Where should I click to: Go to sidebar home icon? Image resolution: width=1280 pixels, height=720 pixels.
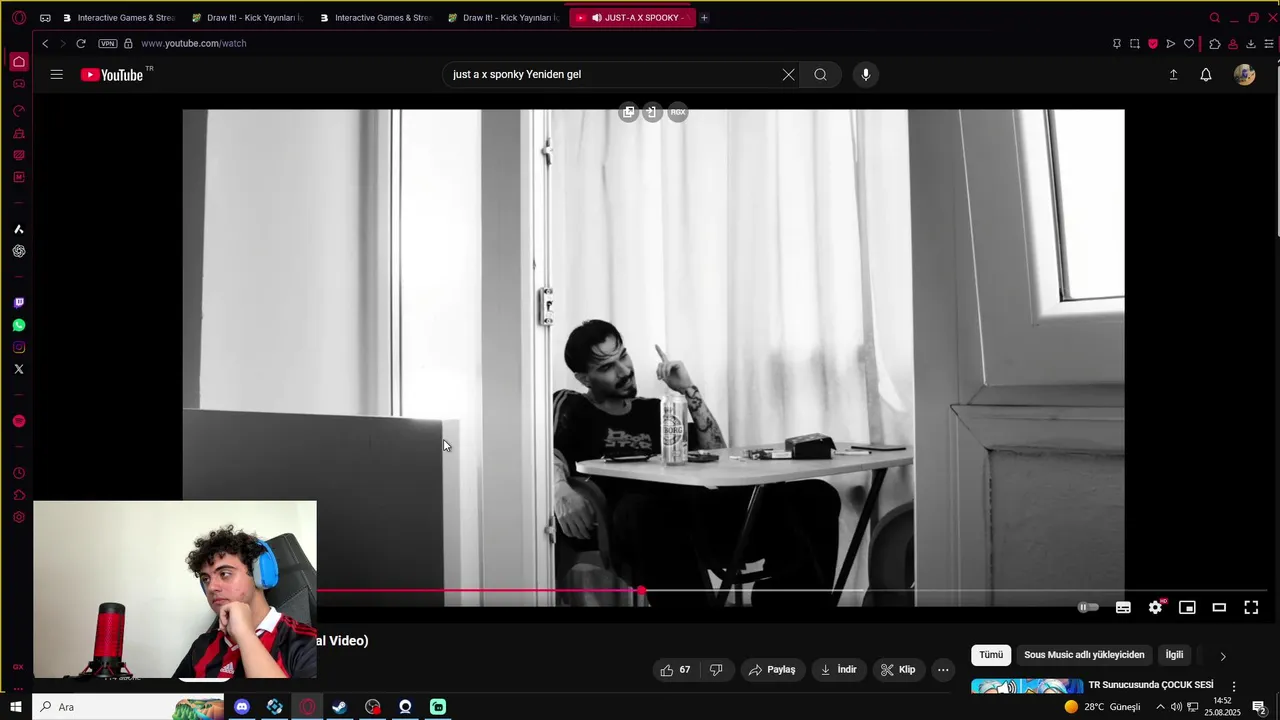click(x=19, y=62)
